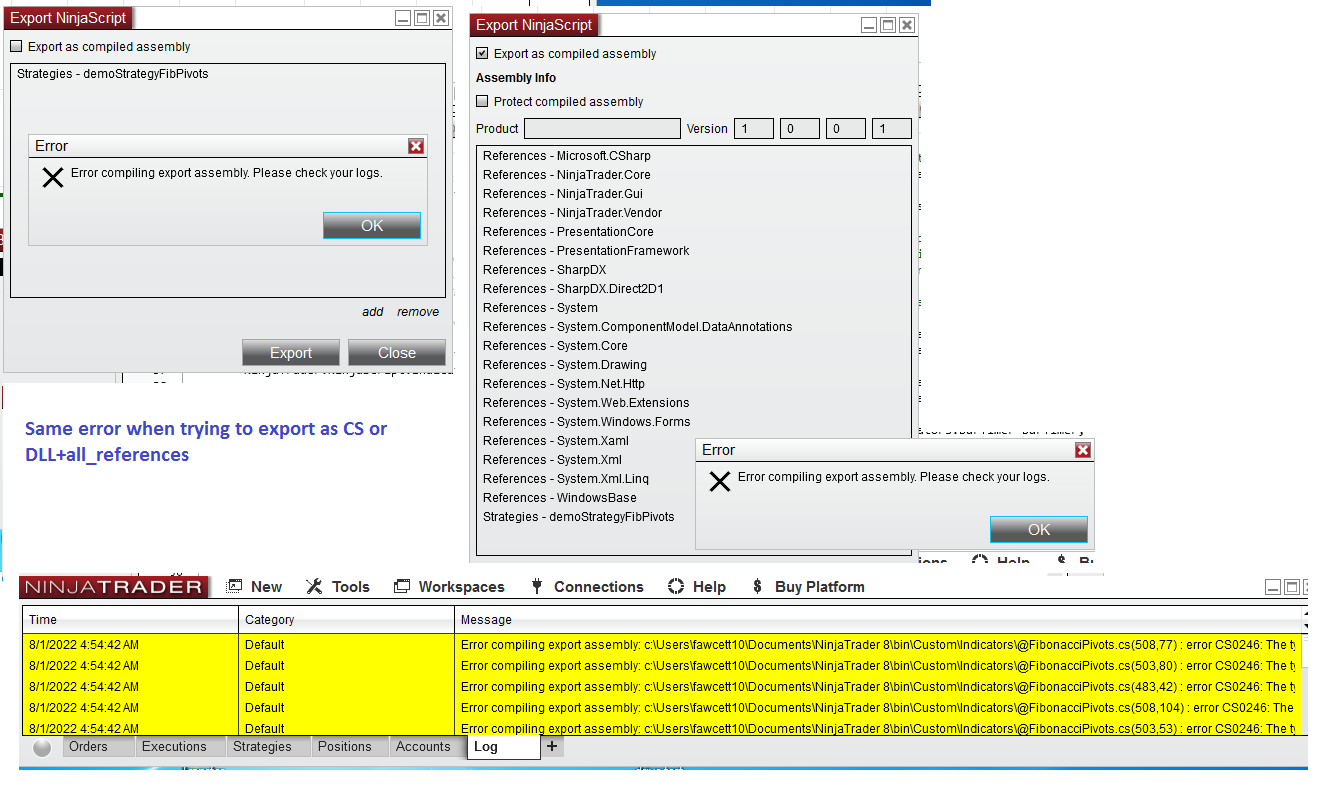Click OK in the Error dialog over the references list
The width and height of the screenshot is (1326, 786).
pos(1039,530)
